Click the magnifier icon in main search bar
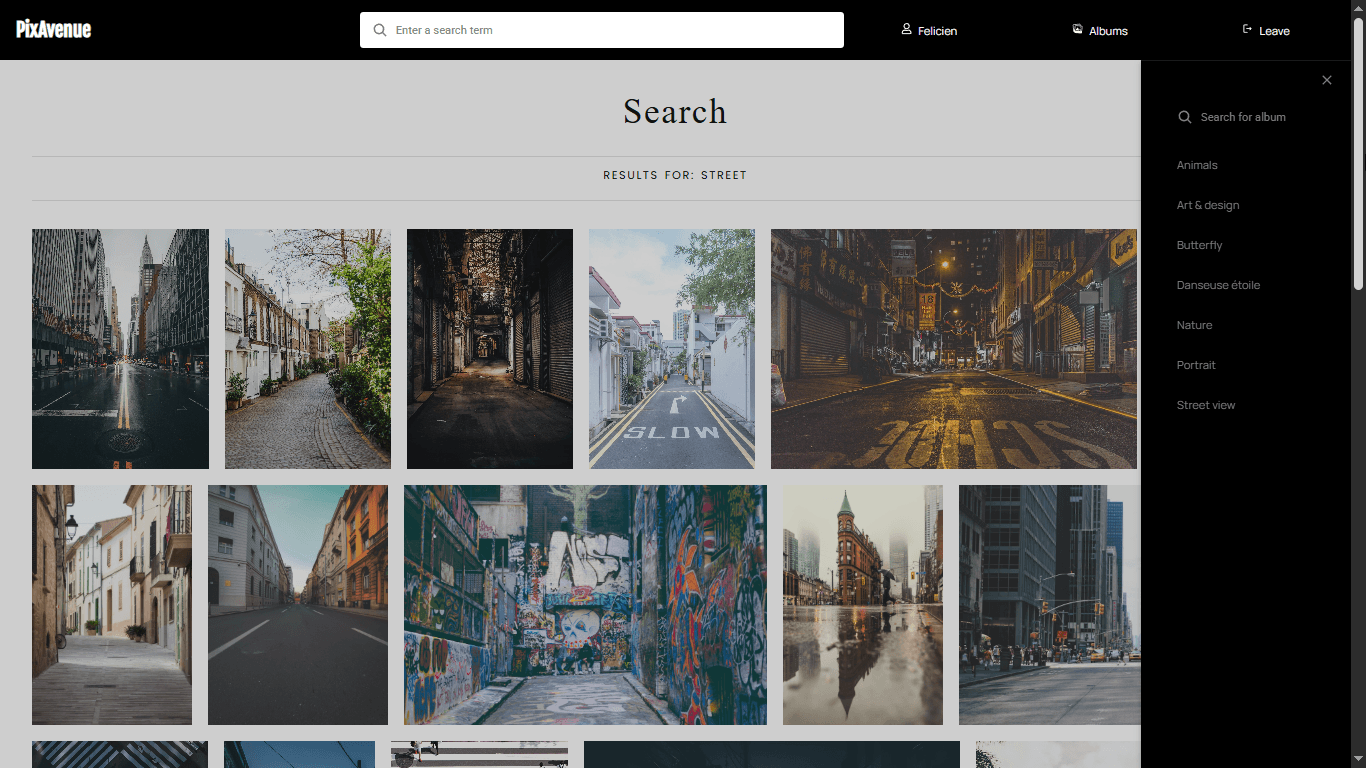Screen dimensions: 1366x768 tap(380, 30)
